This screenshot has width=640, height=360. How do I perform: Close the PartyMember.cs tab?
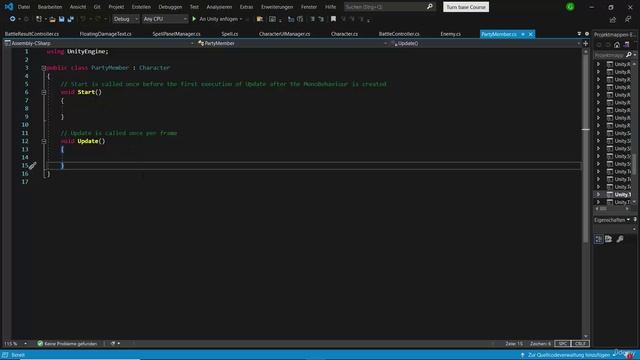530,34
